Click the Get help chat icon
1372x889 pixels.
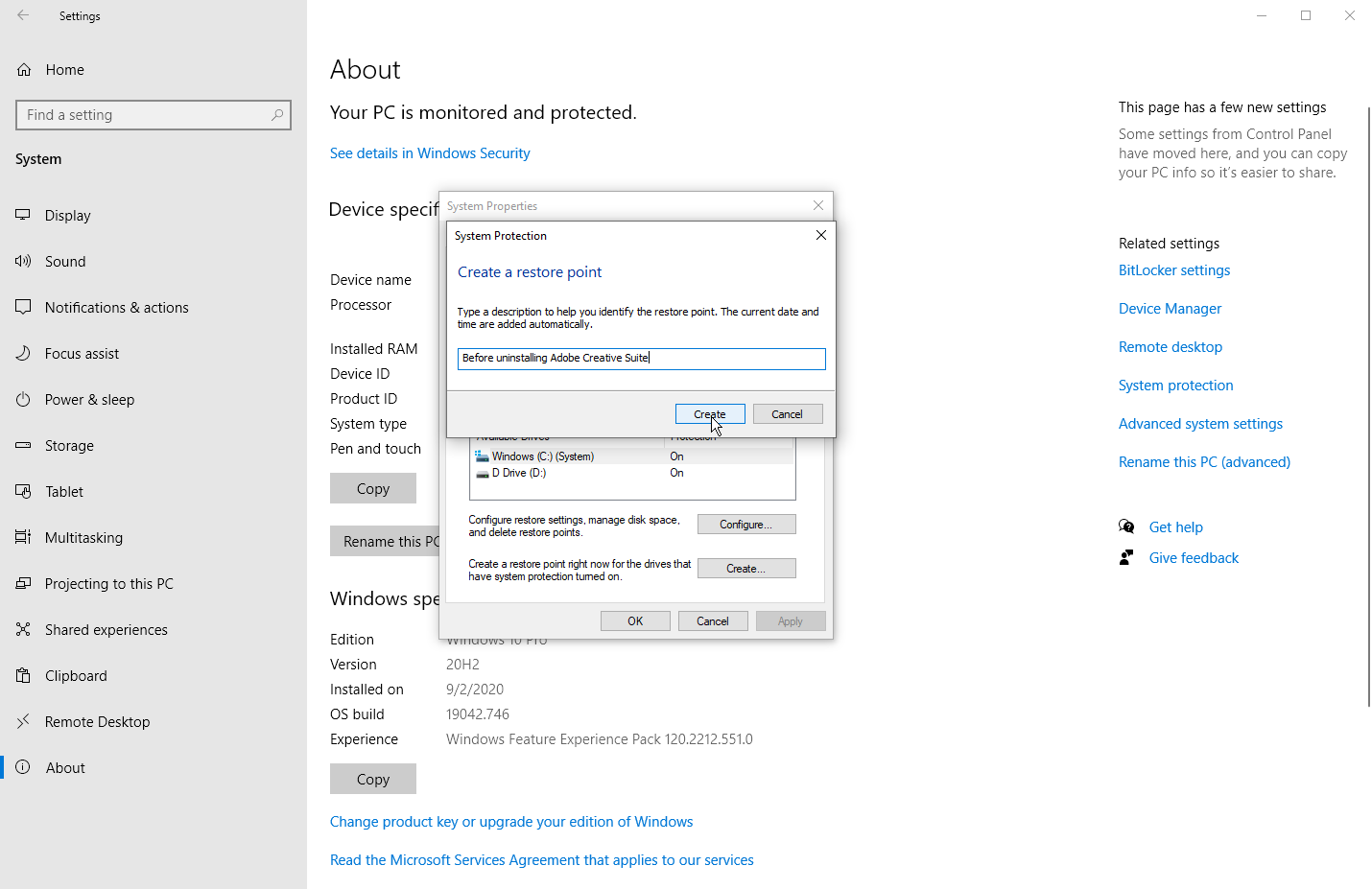point(1126,526)
